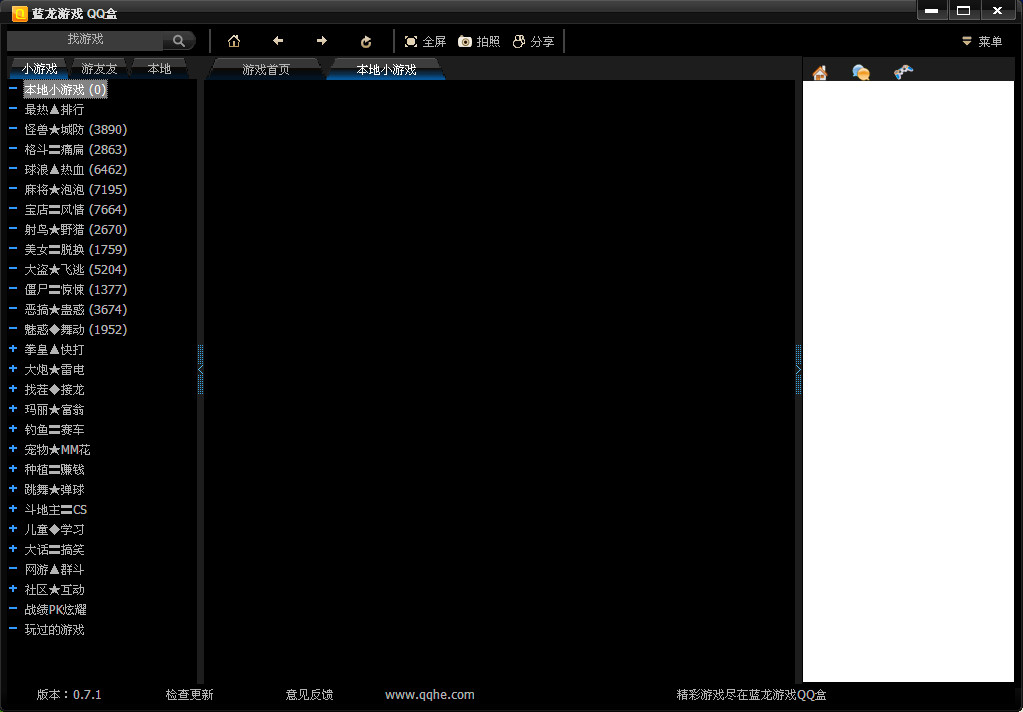Expand the 拳皇▲快打 category
This screenshot has width=1023, height=712.
point(12,349)
